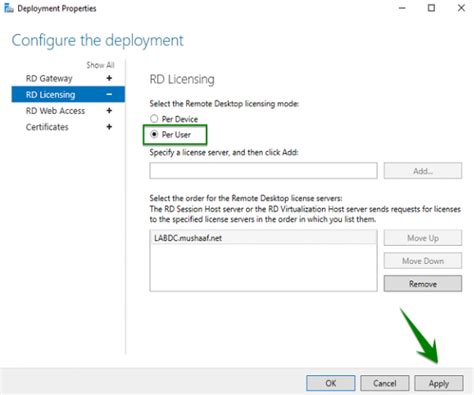
Task: Click the Add... button
Action: click(x=423, y=171)
